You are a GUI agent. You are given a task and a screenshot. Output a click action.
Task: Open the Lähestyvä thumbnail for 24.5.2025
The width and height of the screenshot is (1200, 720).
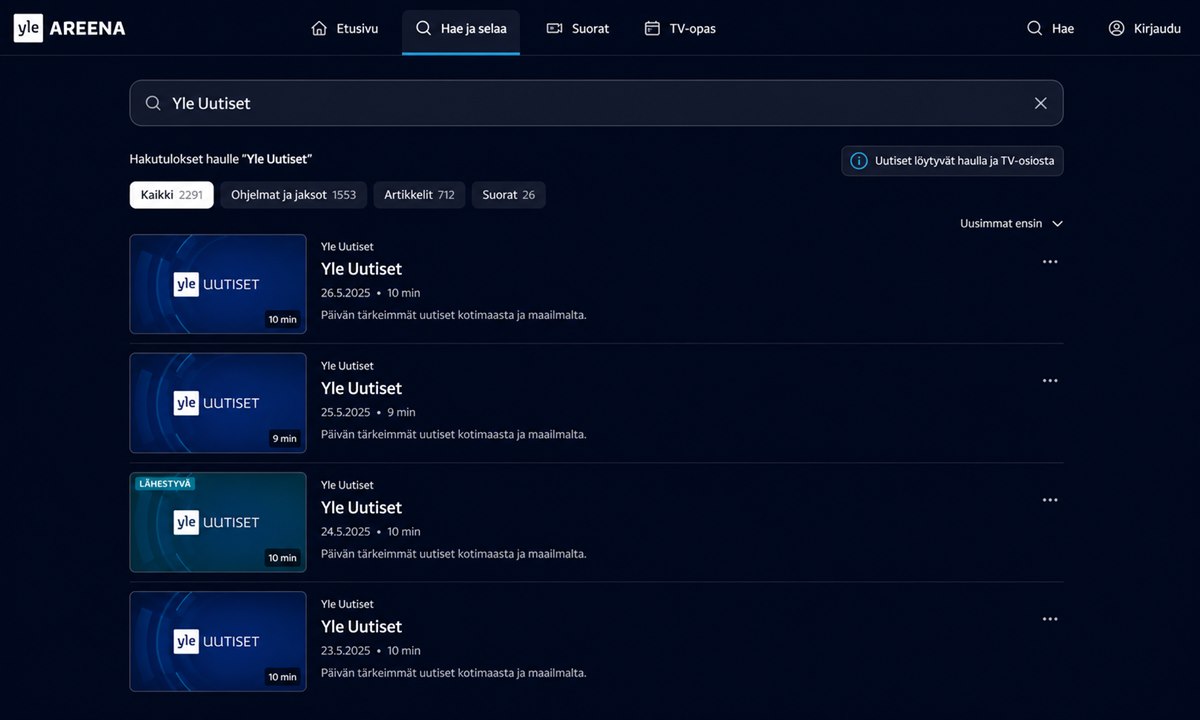pyautogui.click(x=218, y=522)
